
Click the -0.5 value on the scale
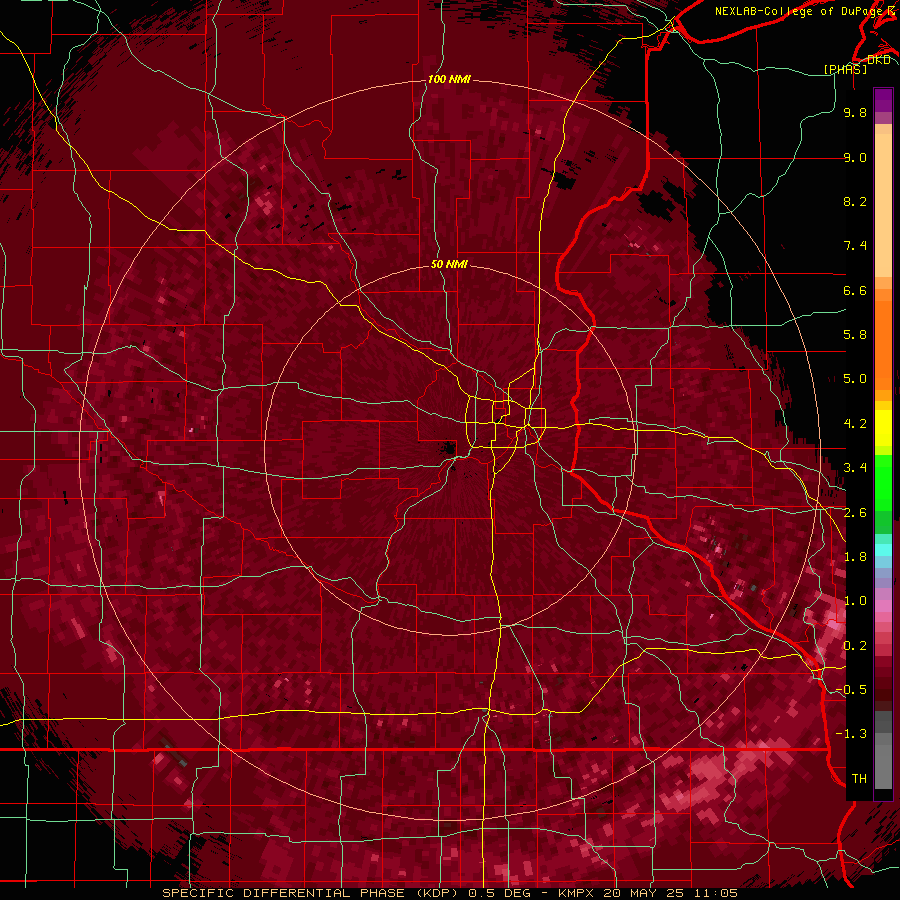(x=852, y=690)
